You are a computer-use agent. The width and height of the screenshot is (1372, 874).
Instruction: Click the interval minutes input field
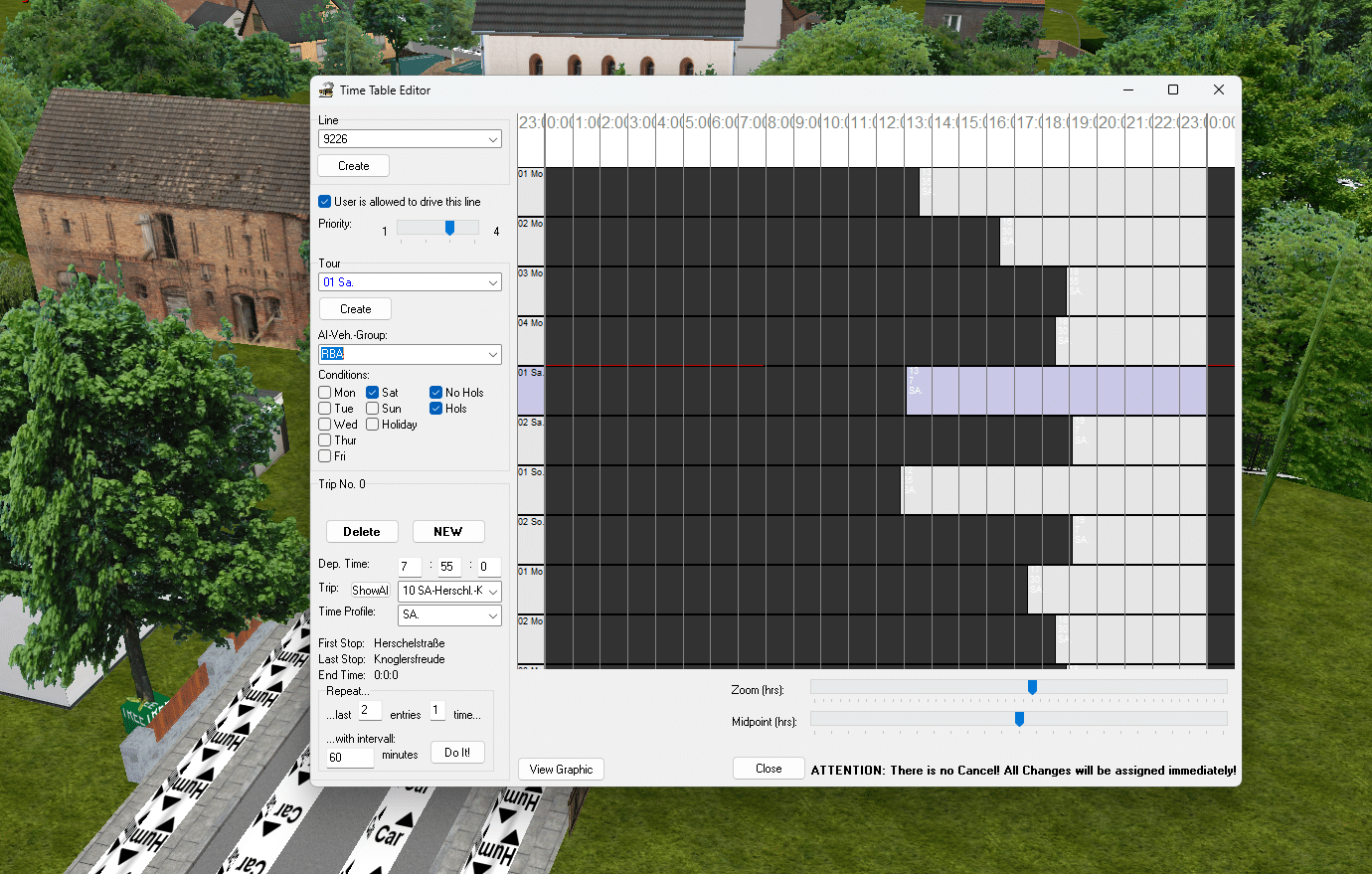350,758
